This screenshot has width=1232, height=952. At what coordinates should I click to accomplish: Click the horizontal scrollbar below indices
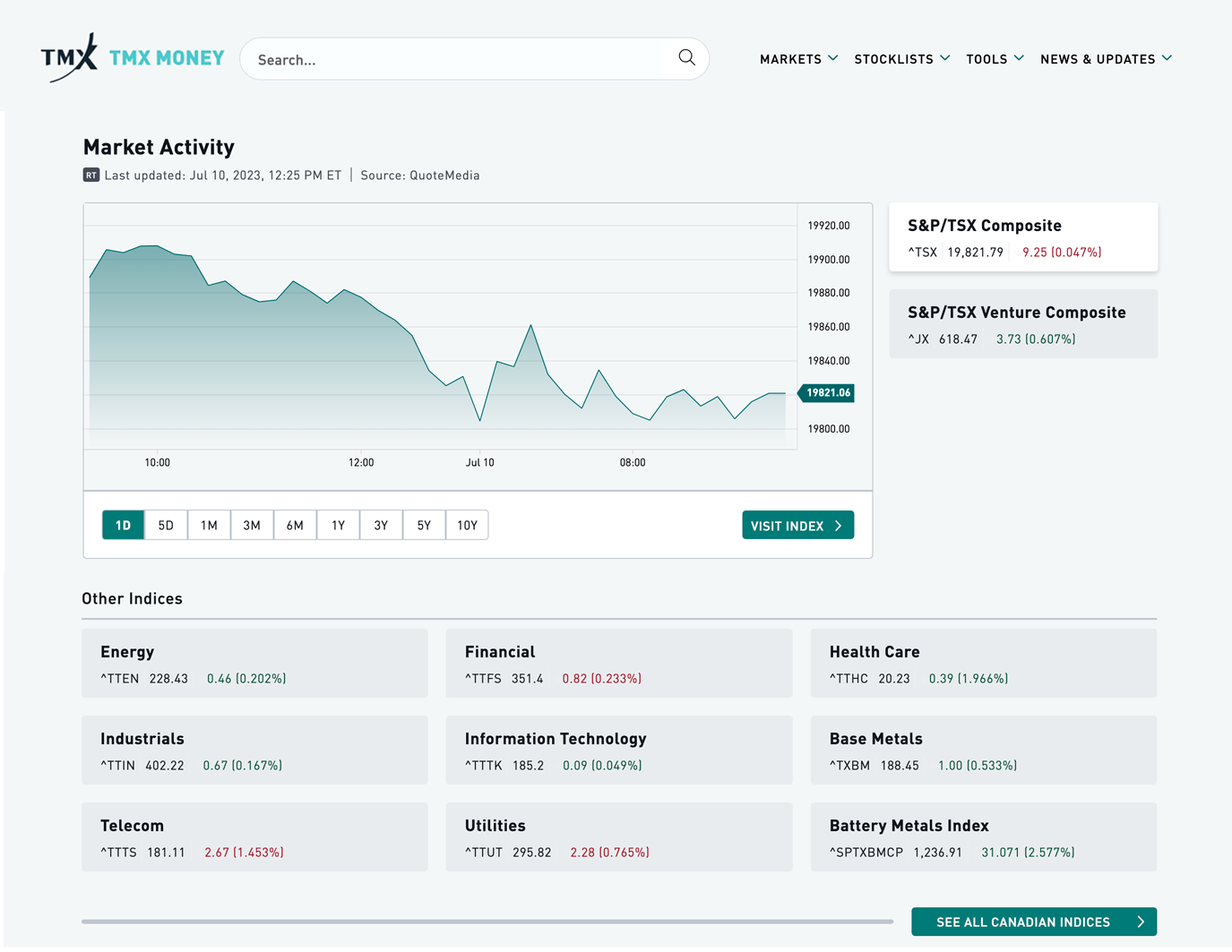[487, 921]
